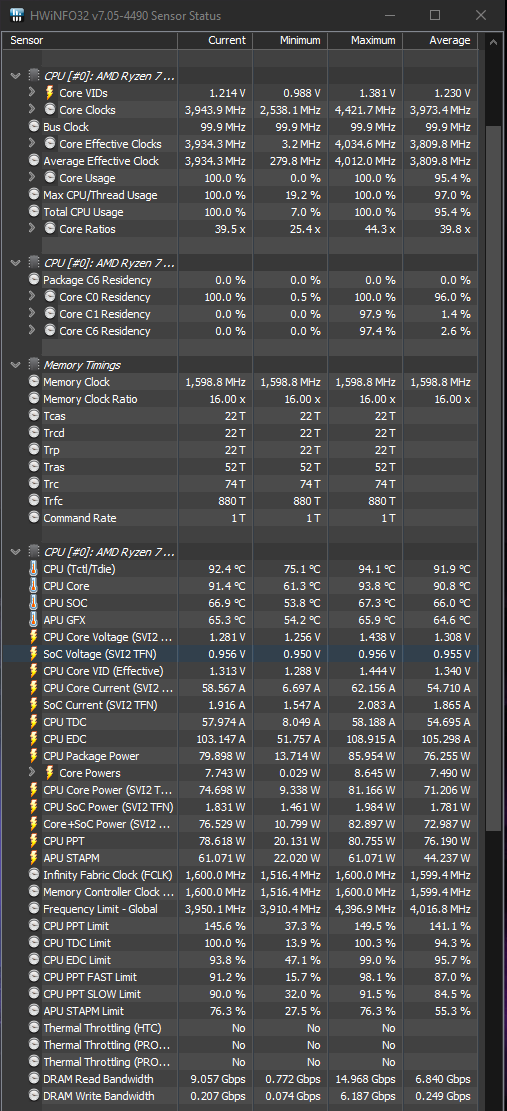The height and width of the screenshot is (1111, 507).
Task: Expand the Core VIDs row
Action: (x=31, y=93)
